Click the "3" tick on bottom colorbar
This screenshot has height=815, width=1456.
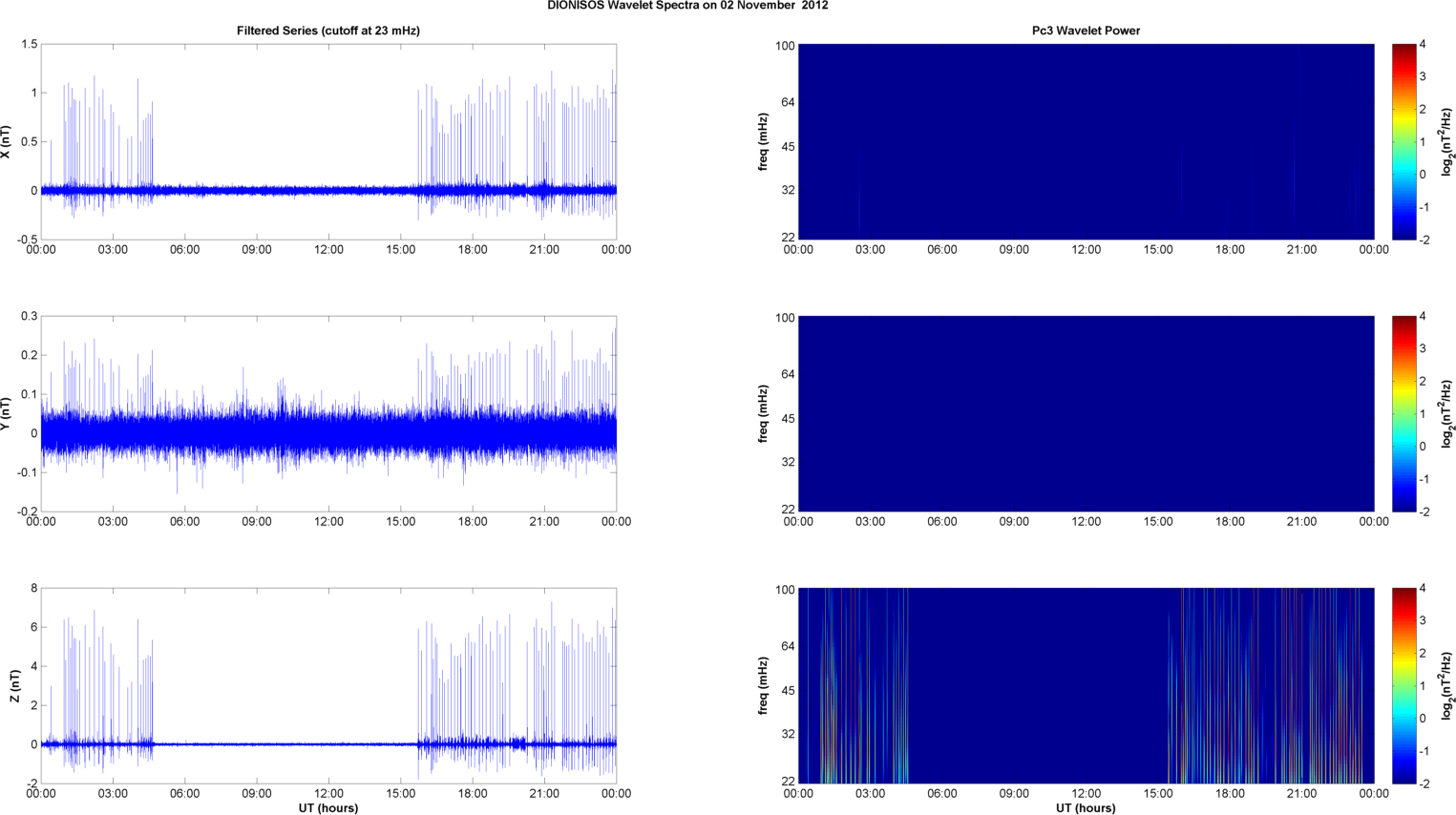[x=1423, y=621]
